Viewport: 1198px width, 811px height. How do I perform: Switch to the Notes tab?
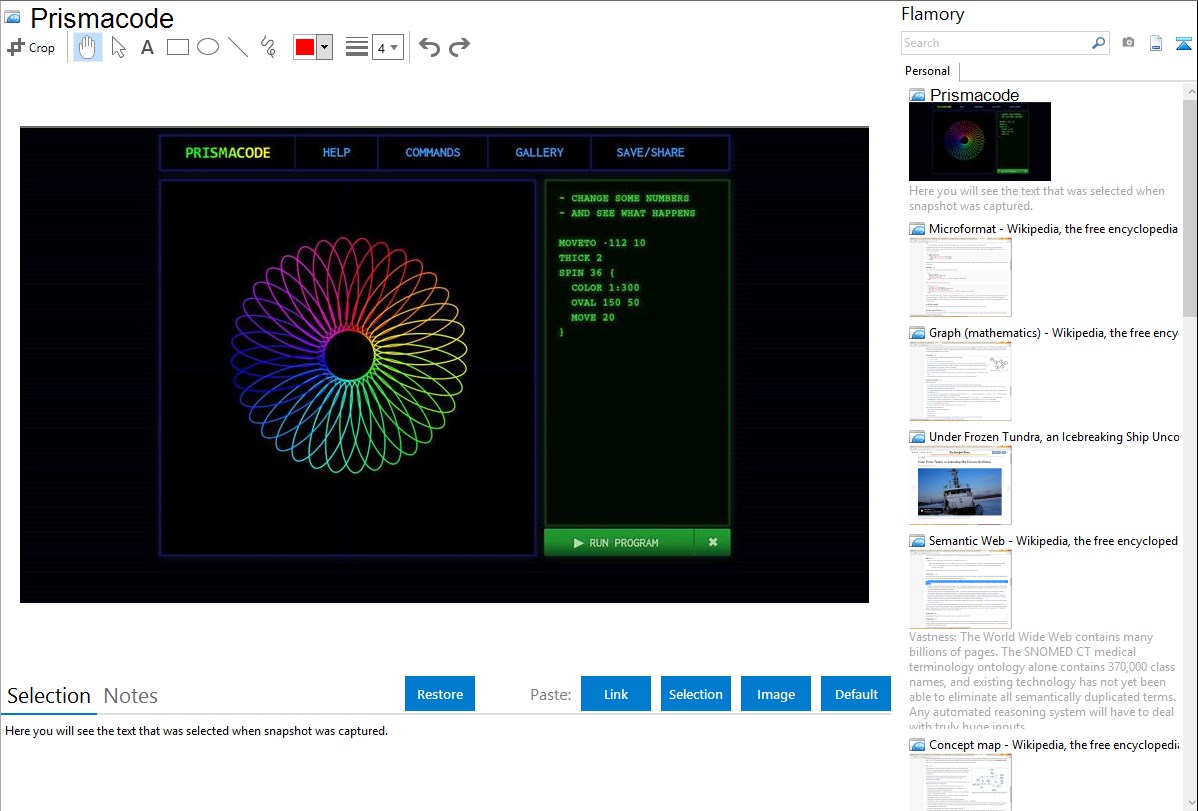131,696
